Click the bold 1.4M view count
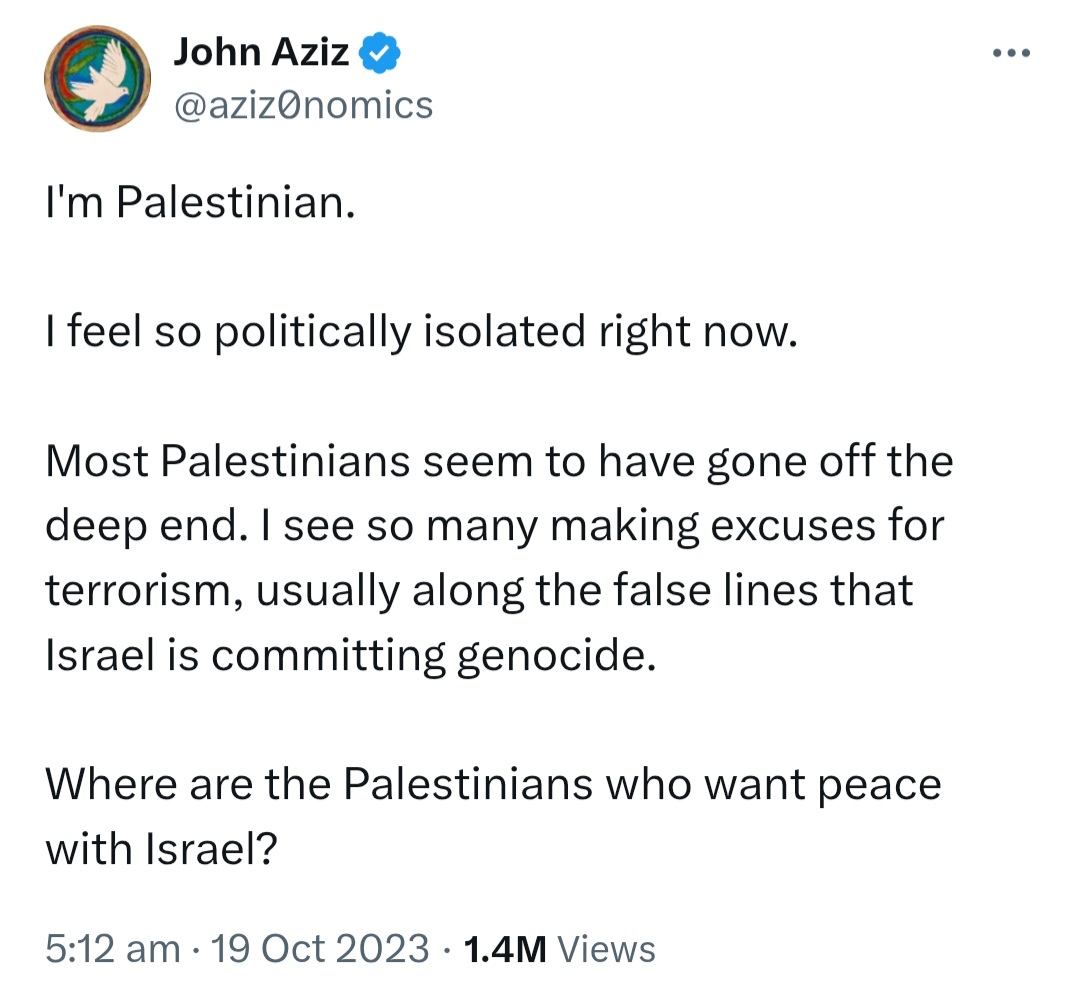Screen dimensions: 1080x998 pos(505,948)
